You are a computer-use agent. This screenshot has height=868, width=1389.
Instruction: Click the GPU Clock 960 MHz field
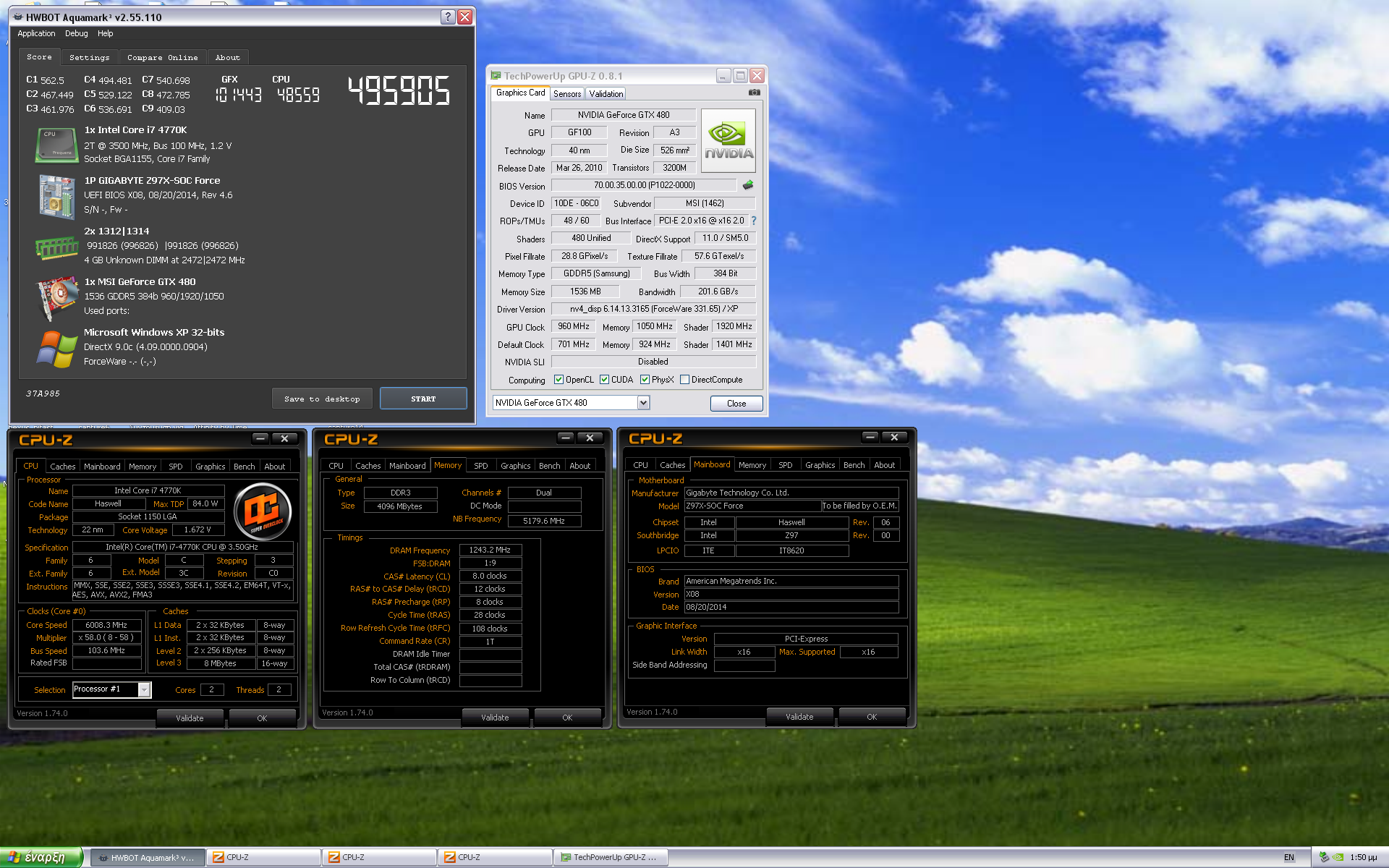point(573,327)
